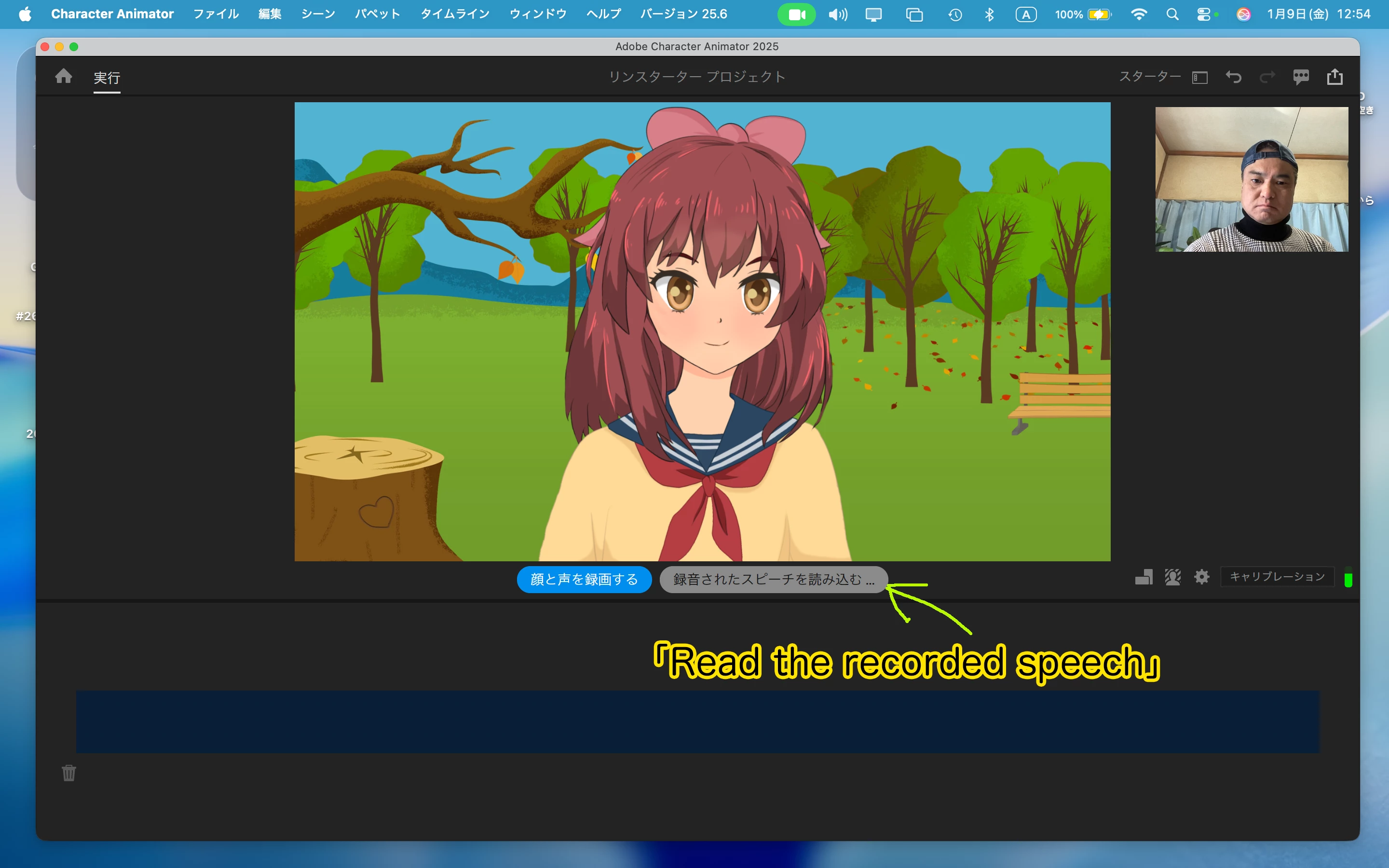Open the Time Machine menu bar icon
Screen dimensions: 1389x868
(x=955, y=14)
